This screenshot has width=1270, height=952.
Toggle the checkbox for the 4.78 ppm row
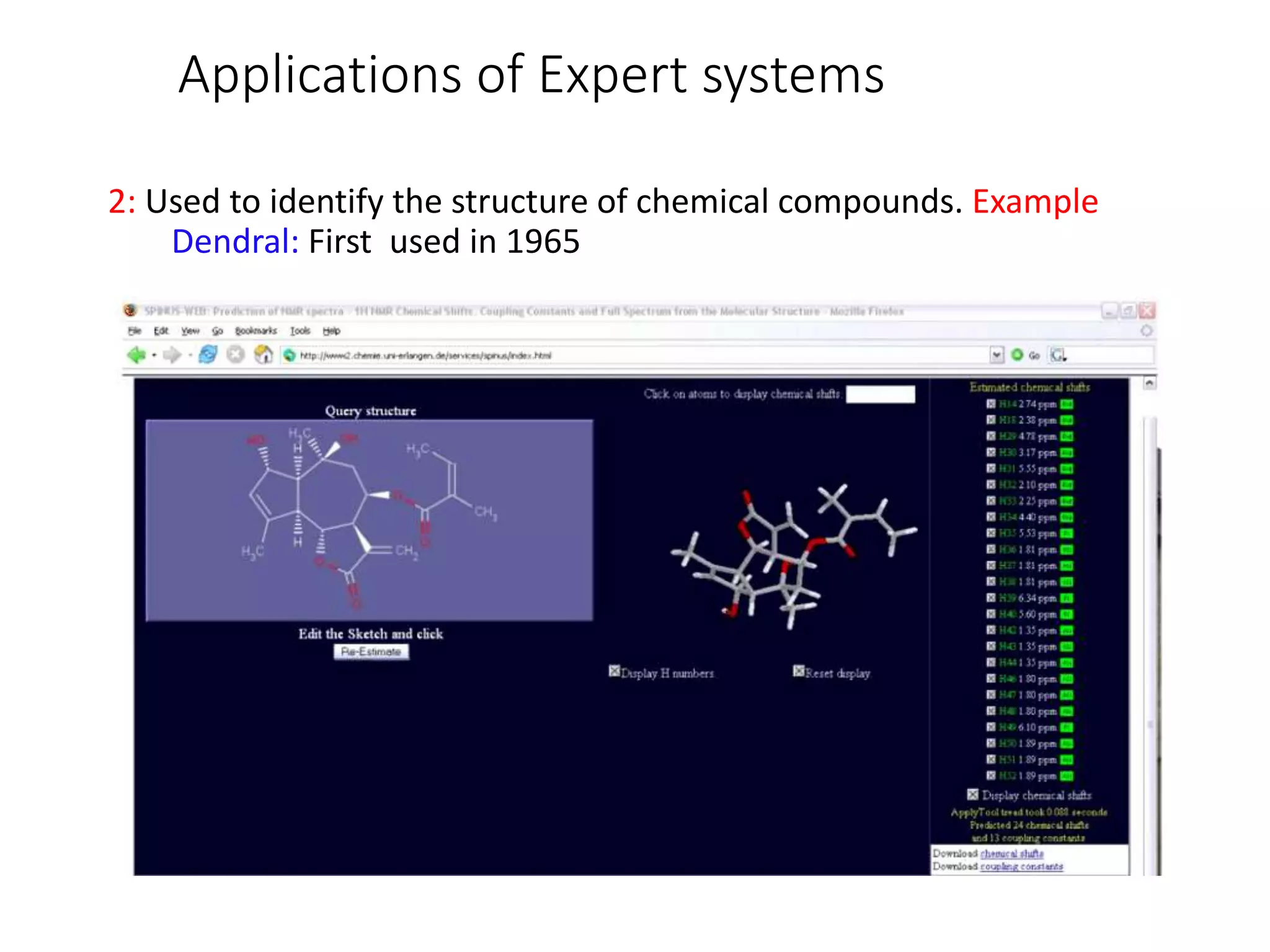[x=991, y=436]
